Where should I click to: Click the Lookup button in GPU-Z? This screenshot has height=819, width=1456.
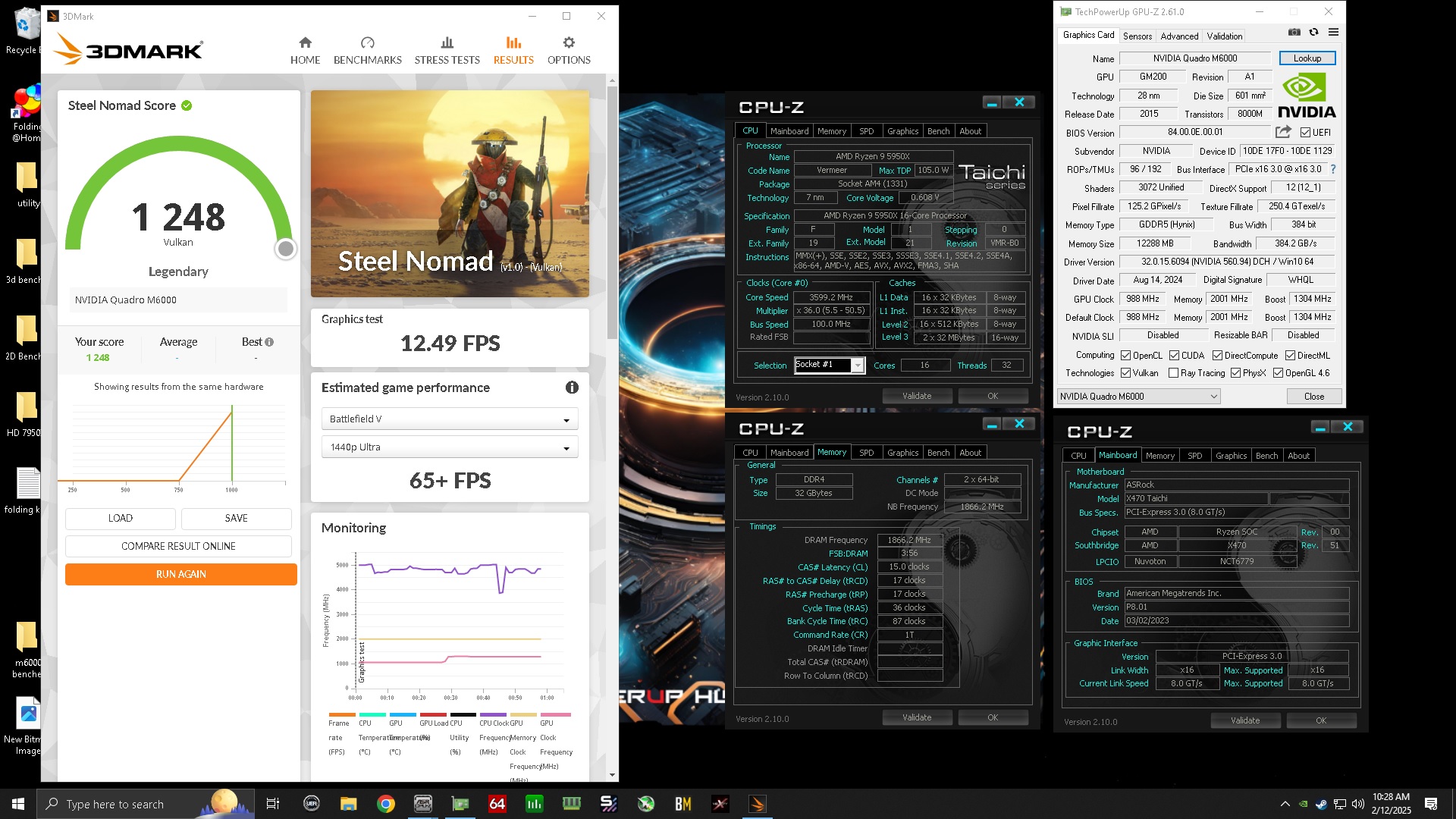pos(1307,58)
